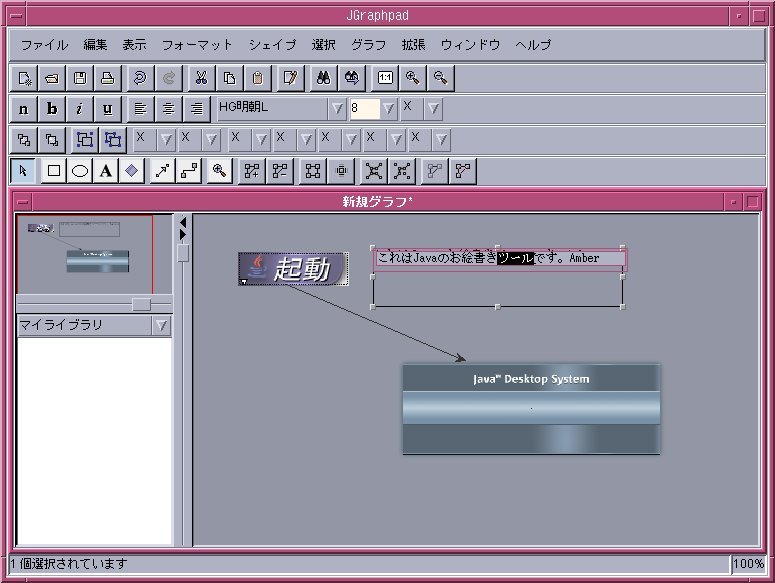Collapse side panel with left-pointing split arrow
The height and width of the screenshot is (583, 775).
(182, 223)
